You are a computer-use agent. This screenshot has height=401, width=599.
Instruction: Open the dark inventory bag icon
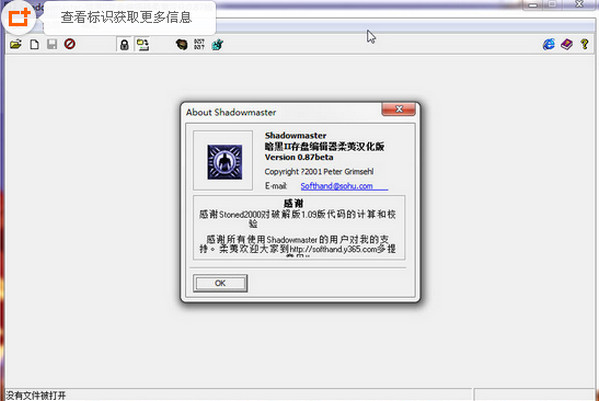(181, 45)
